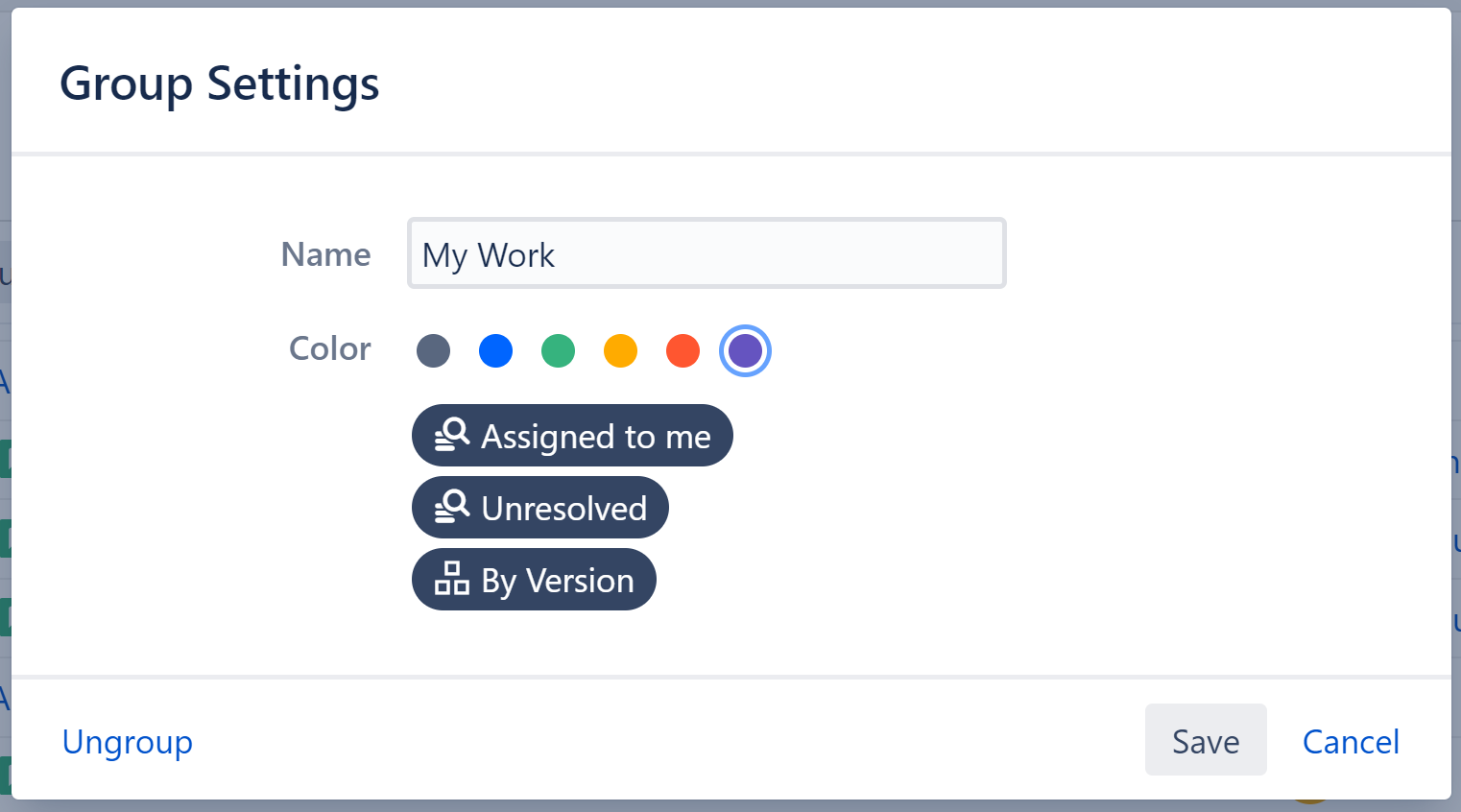Image resolution: width=1461 pixels, height=812 pixels.
Task: Select the Unresolved filter chip
Action: [539, 507]
